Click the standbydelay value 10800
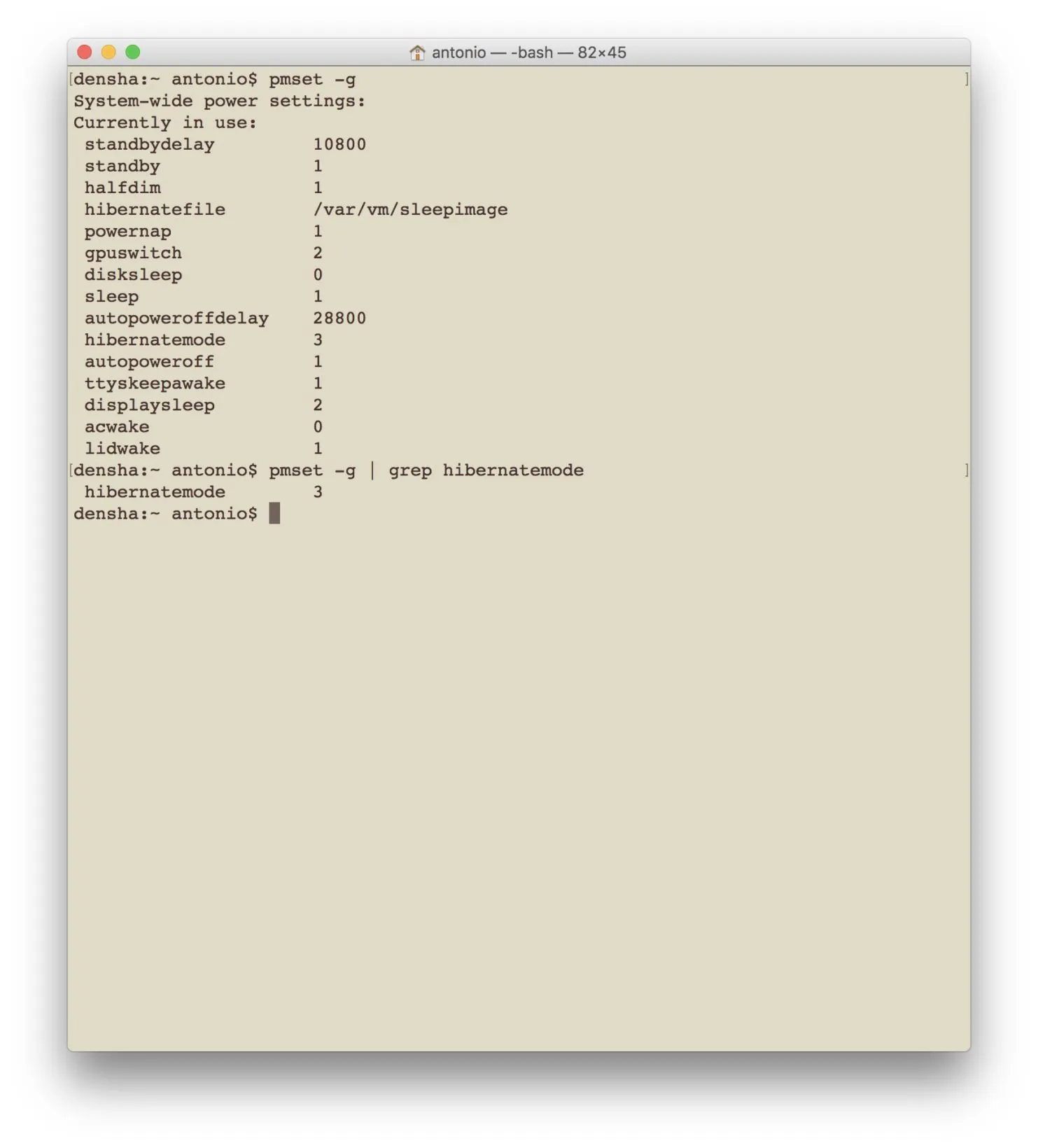Screen dimensions: 1038x1148 pos(339,144)
